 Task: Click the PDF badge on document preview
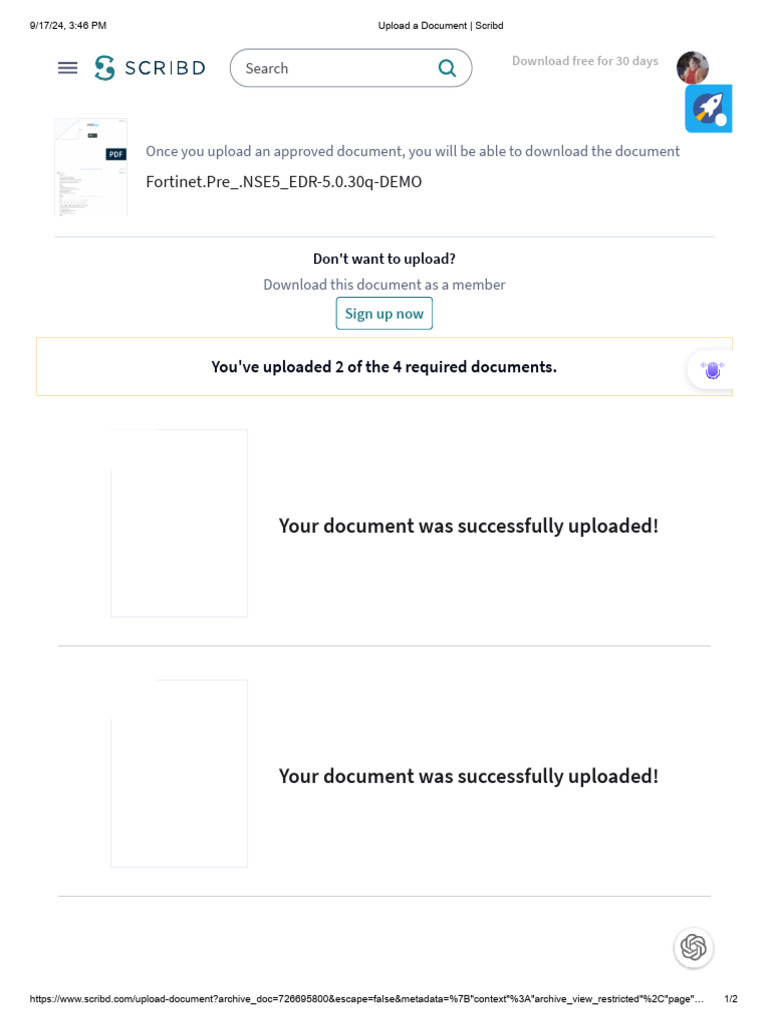pos(116,154)
